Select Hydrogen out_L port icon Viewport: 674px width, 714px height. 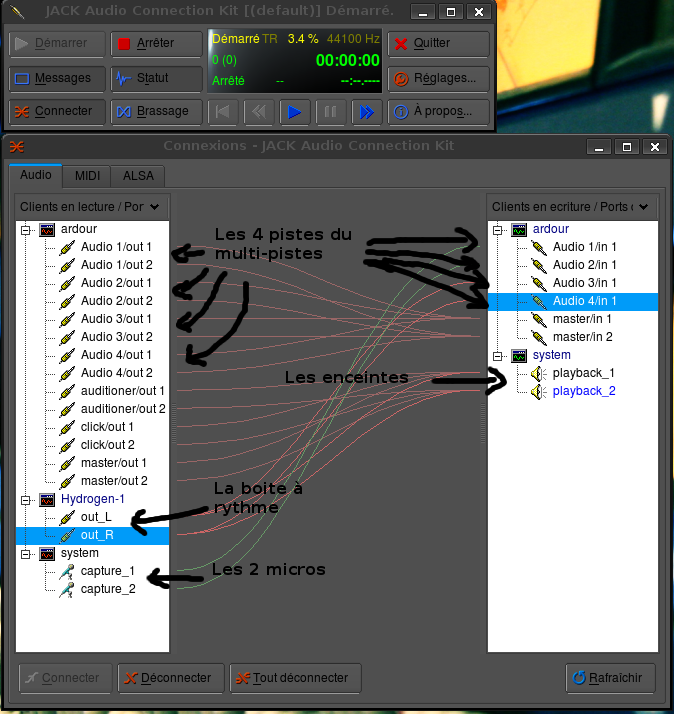click(x=67, y=518)
